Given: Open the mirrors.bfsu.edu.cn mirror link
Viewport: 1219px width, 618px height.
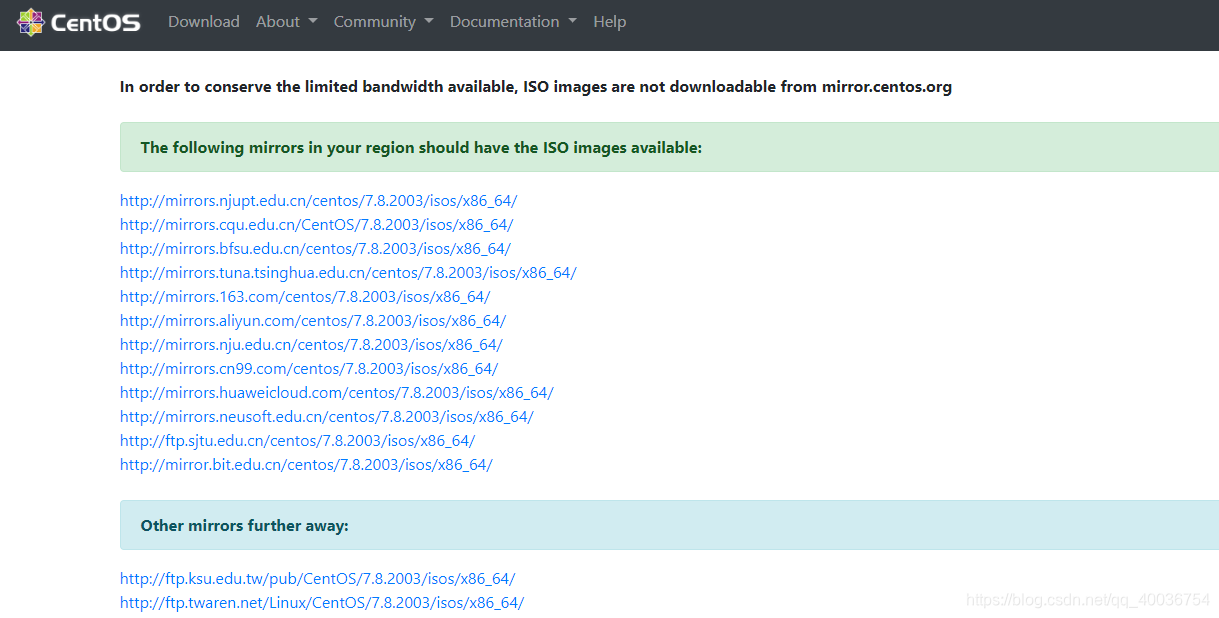Looking at the screenshot, I should (x=315, y=249).
